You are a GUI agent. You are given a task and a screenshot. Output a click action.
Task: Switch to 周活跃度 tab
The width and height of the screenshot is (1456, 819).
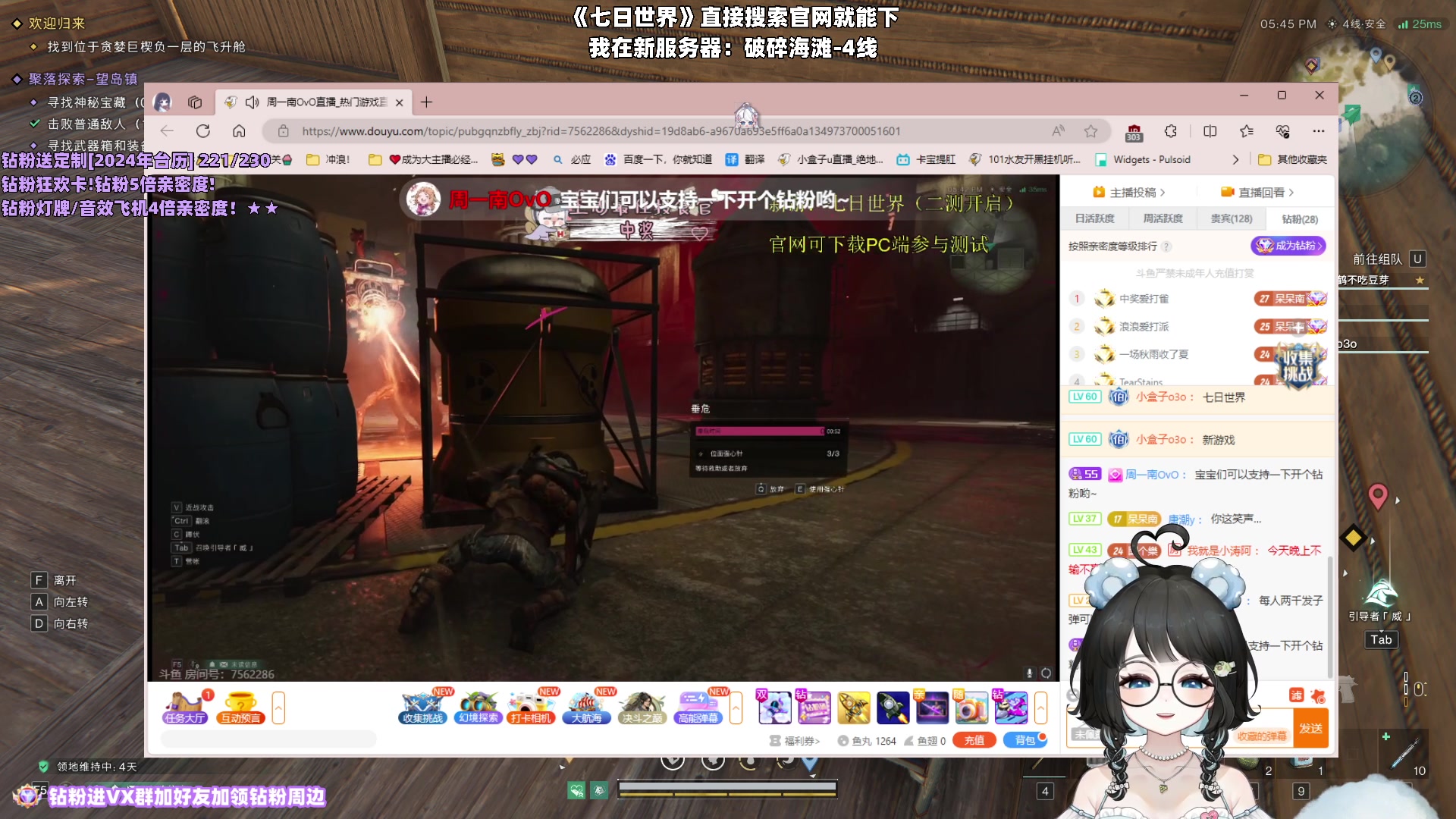1163,218
